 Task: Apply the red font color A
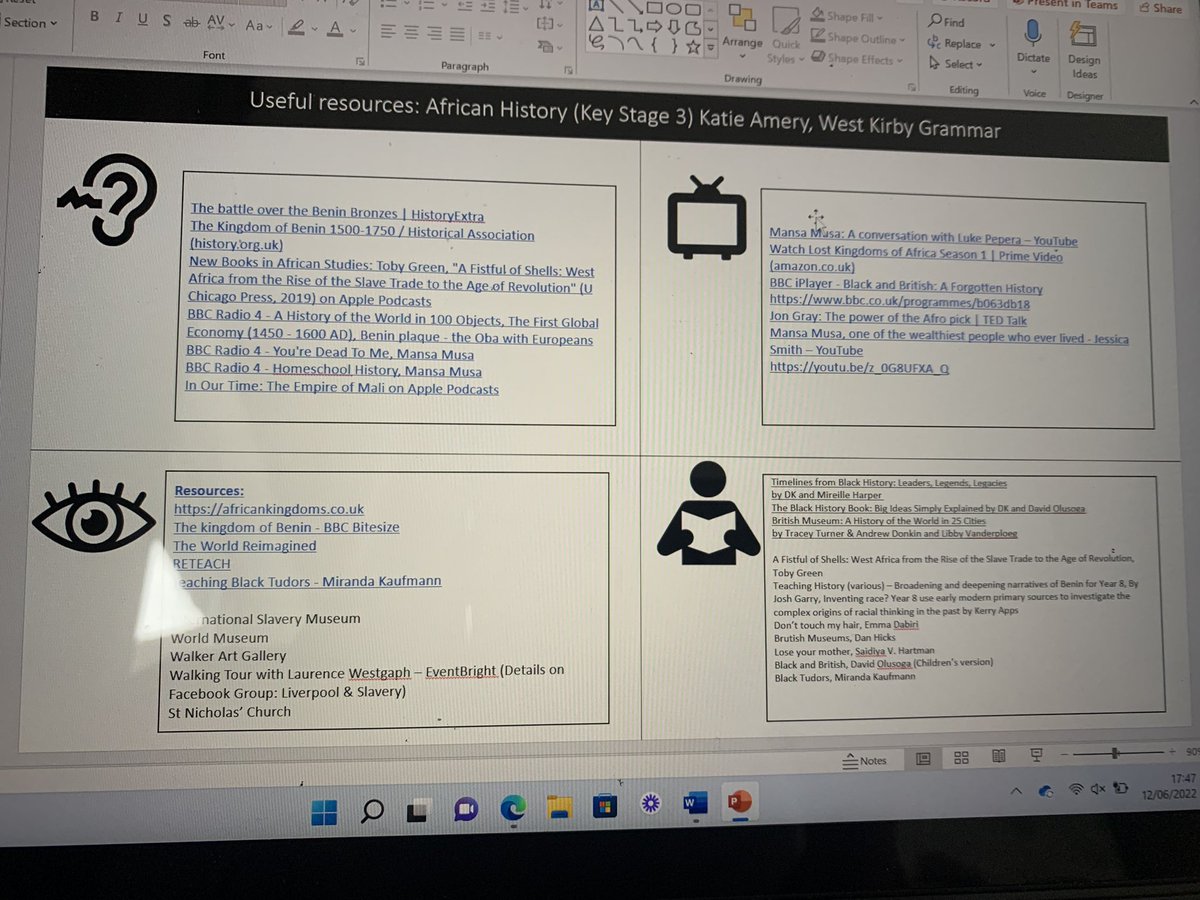335,30
